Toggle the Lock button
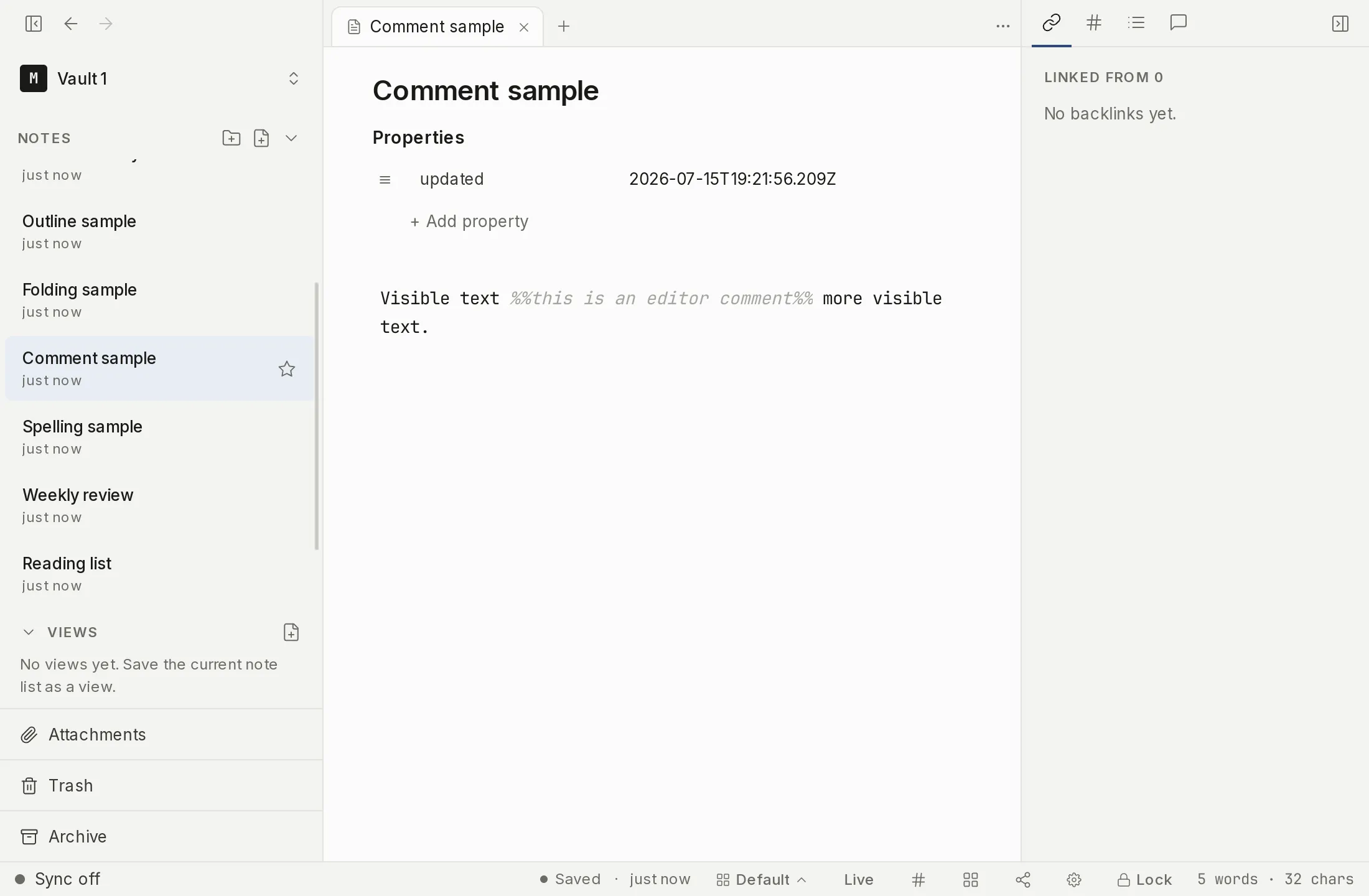This screenshot has height=896, width=1369. (1144, 879)
